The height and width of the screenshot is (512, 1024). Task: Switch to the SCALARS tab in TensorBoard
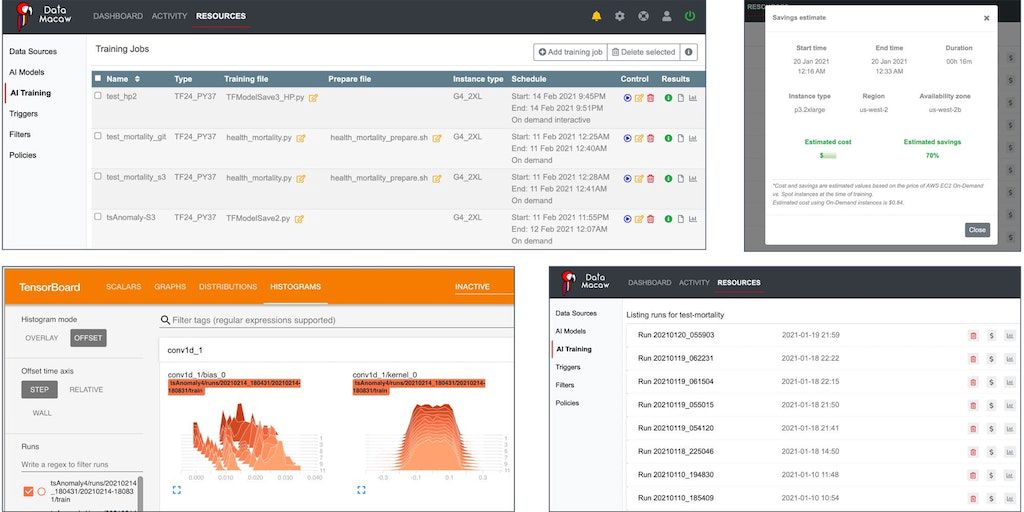123,287
